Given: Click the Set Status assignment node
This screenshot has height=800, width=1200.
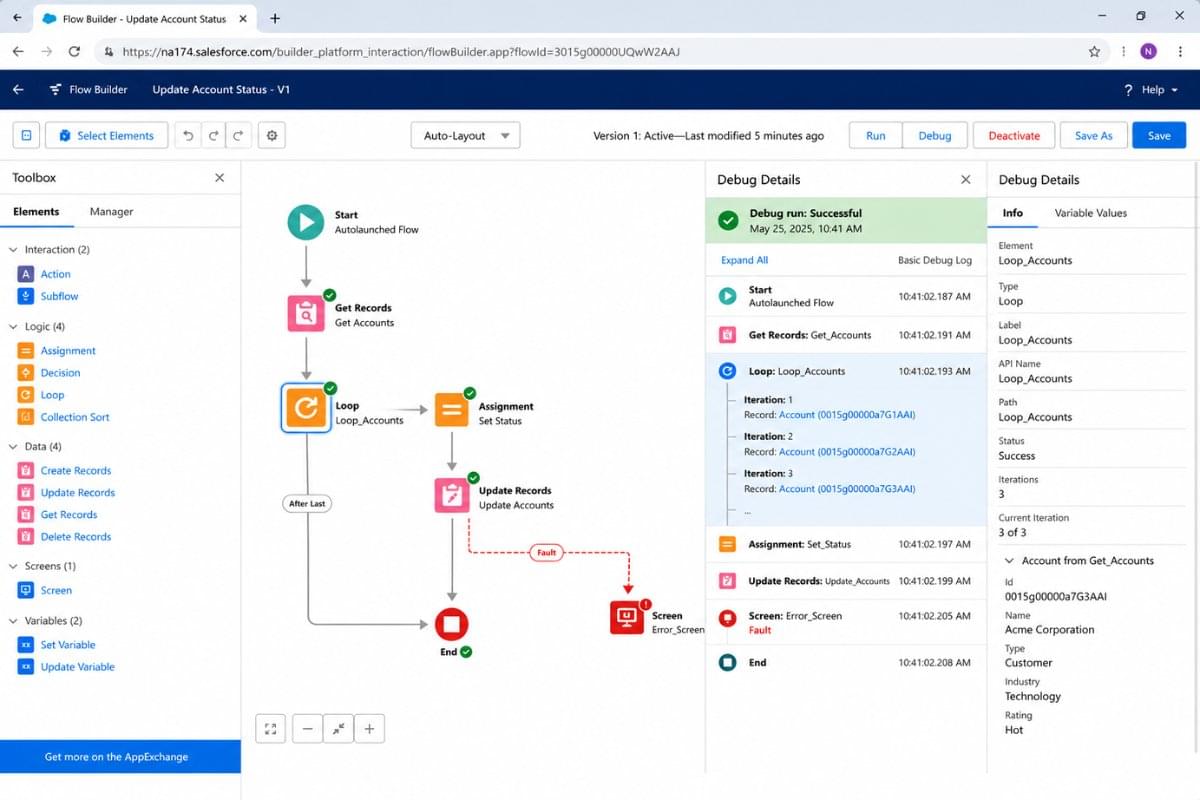Looking at the screenshot, I should [x=452, y=410].
